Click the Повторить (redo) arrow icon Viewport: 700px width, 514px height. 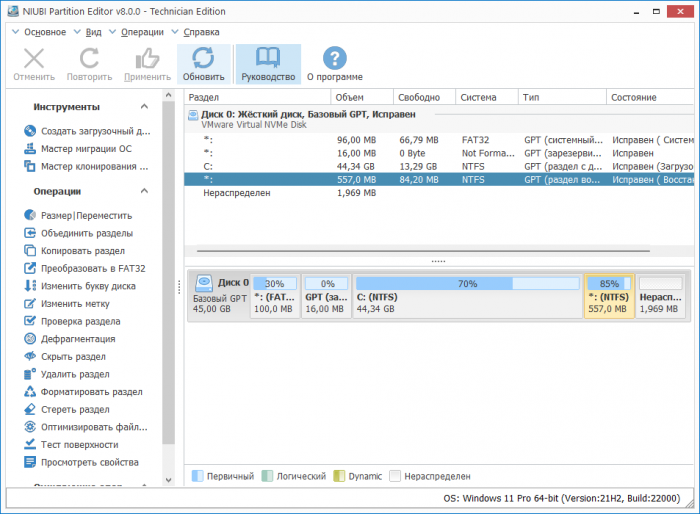pyautogui.click(x=89, y=59)
